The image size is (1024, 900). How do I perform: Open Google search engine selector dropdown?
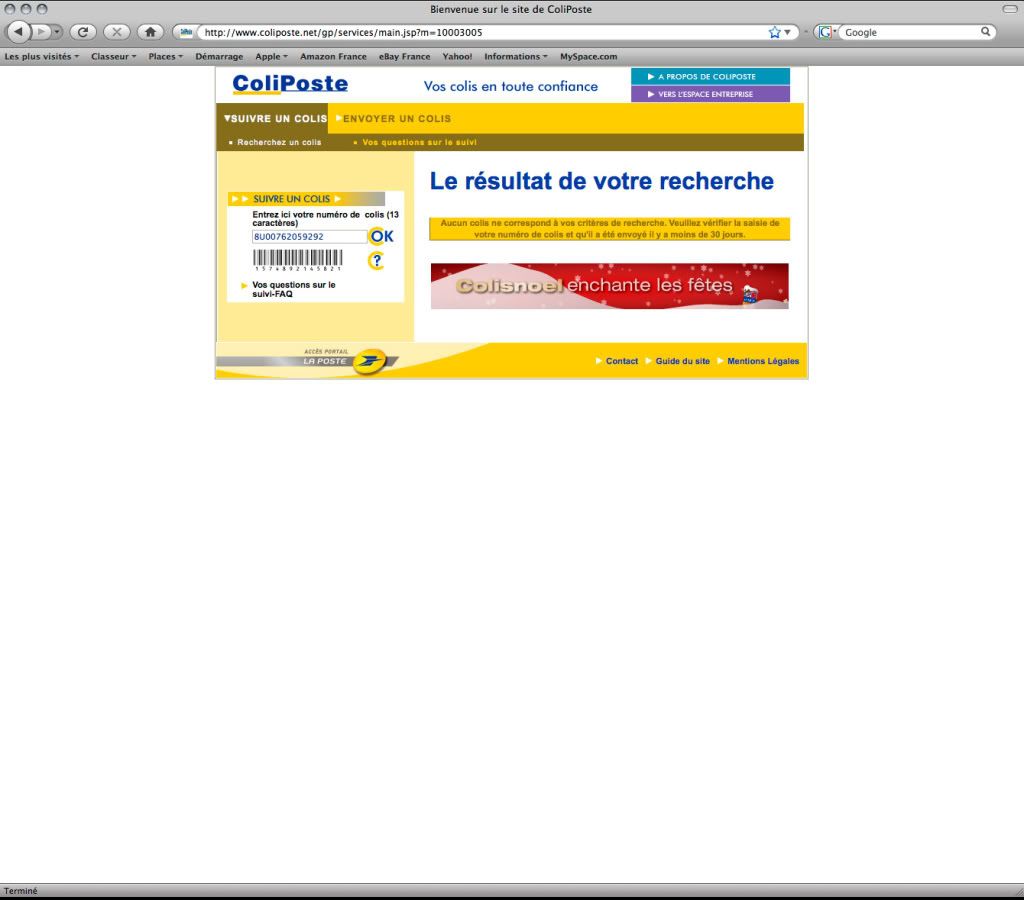click(826, 32)
